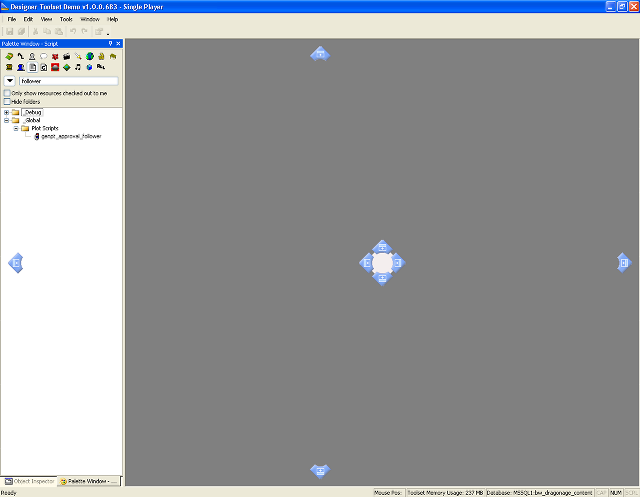
Task: Switch to the Object Inspector tab
Action: (x=29, y=482)
